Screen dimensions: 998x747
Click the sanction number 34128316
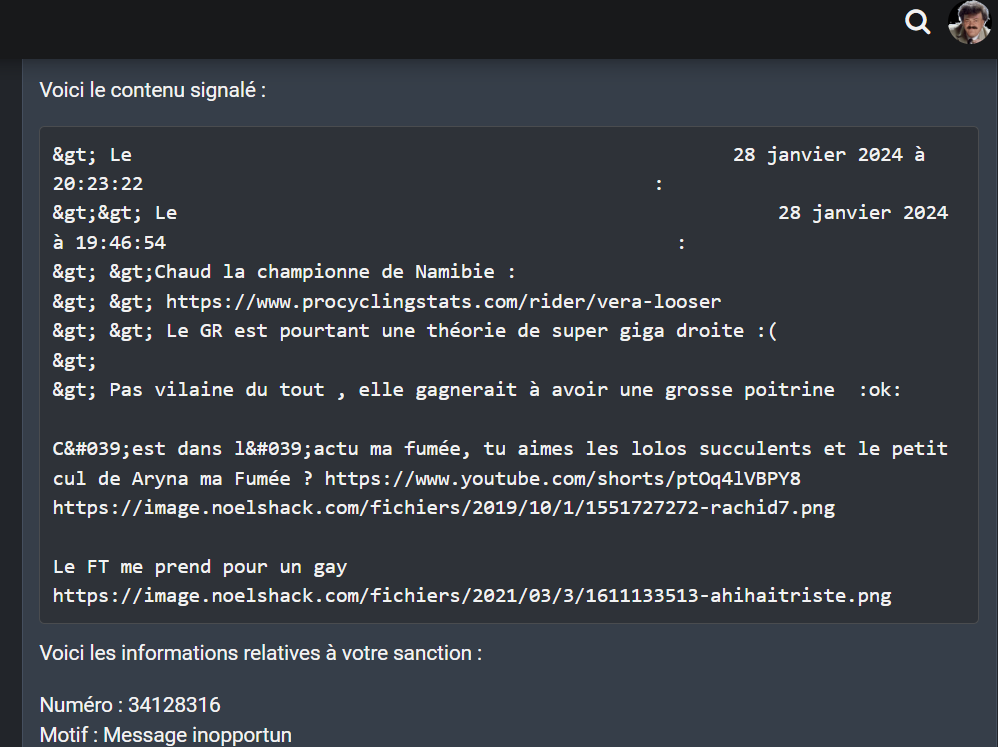tap(174, 705)
